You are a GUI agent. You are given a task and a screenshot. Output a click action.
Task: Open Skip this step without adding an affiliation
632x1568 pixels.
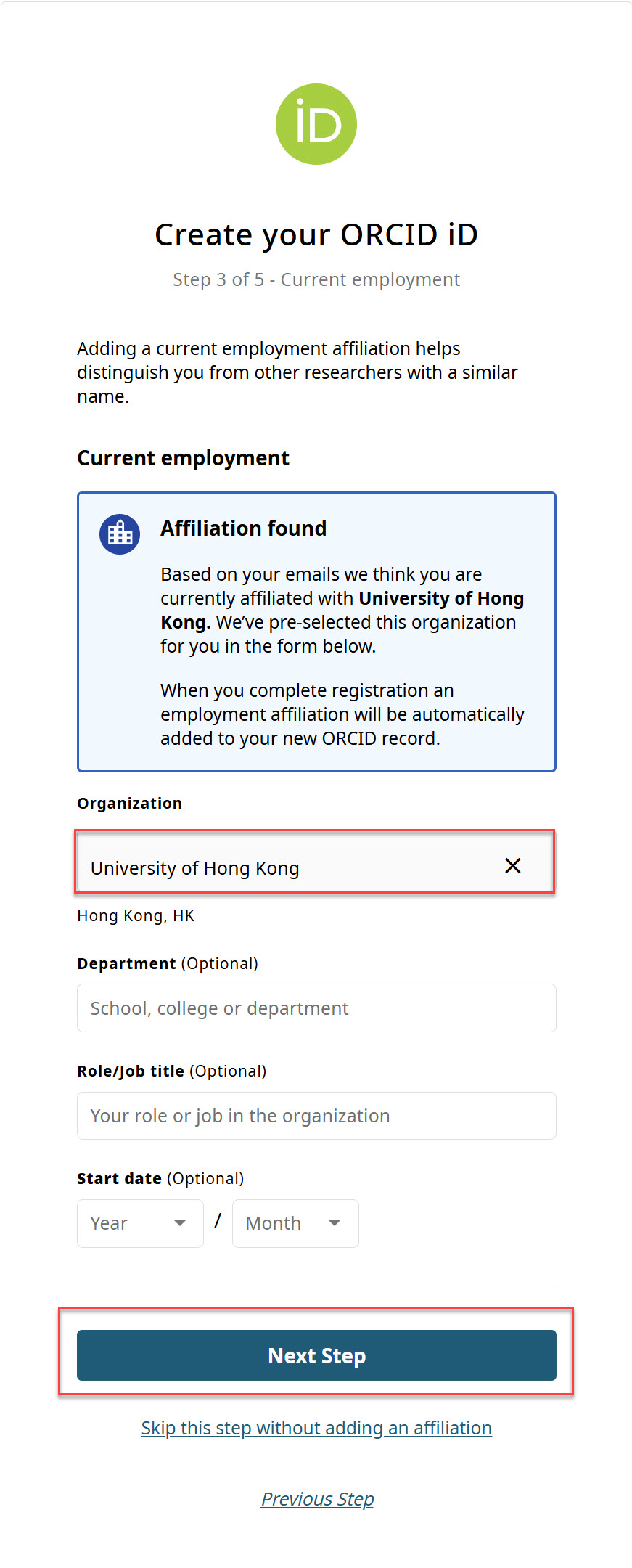pos(316,1427)
